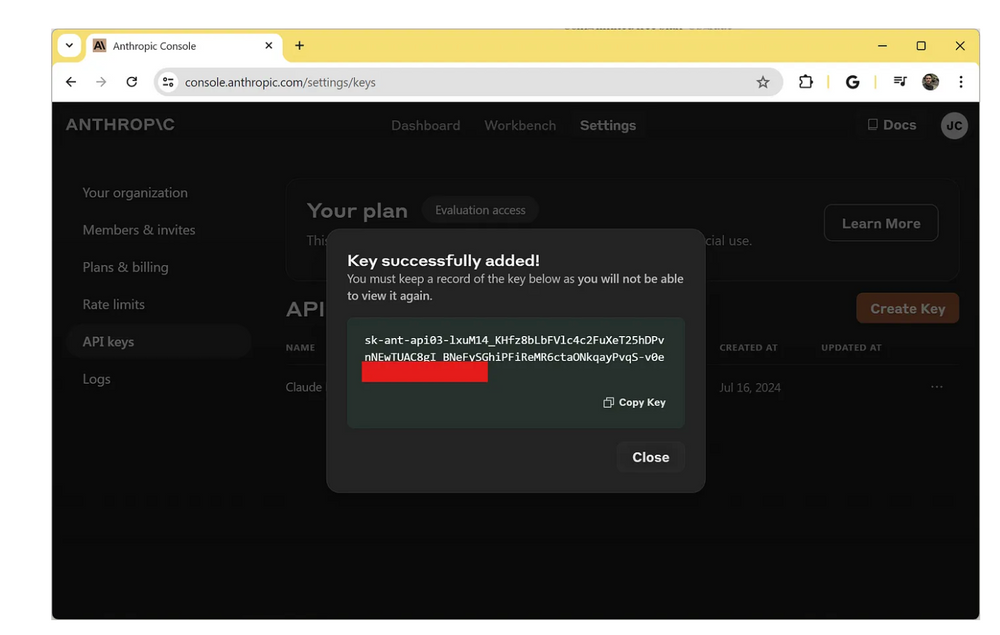This screenshot has width=1000, height=635.
Task: Switch to the Workbench tab
Action: [x=520, y=126]
